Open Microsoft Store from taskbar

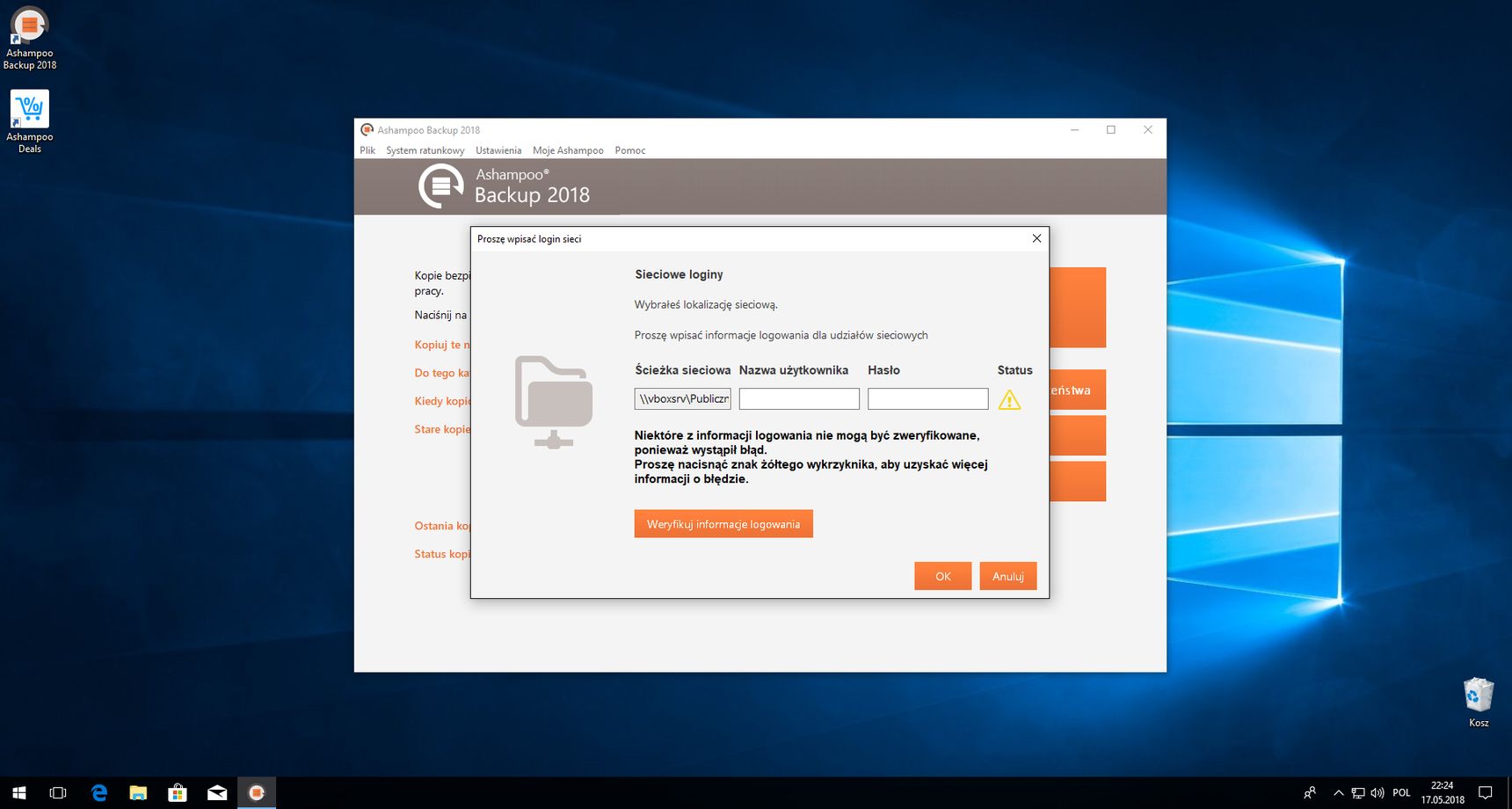click(x=178, y=793)
